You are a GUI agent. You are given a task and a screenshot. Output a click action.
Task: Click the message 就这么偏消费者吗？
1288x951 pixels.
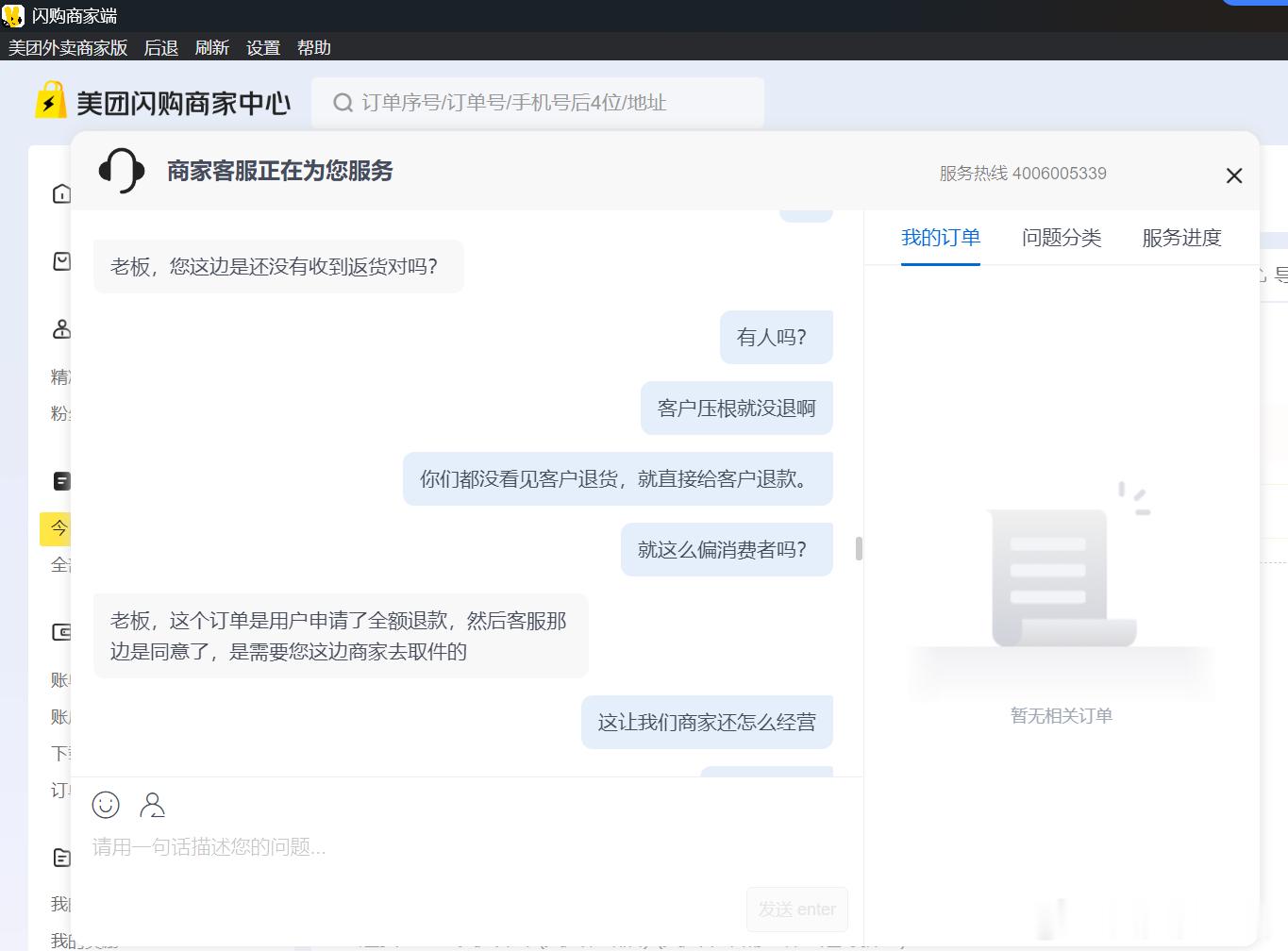click(727, 549)
